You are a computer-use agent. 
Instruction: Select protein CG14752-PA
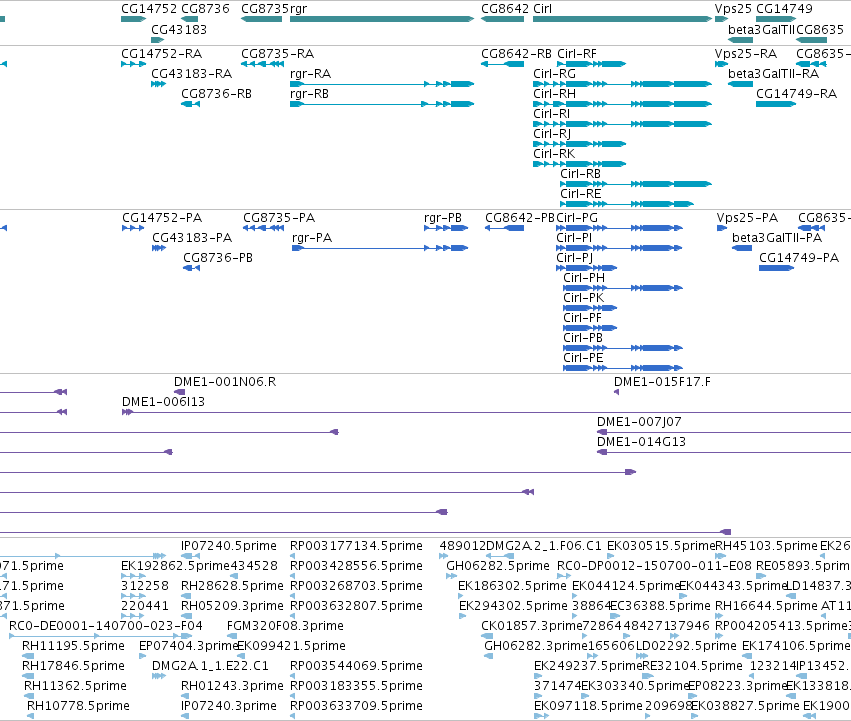click(162, 218)
